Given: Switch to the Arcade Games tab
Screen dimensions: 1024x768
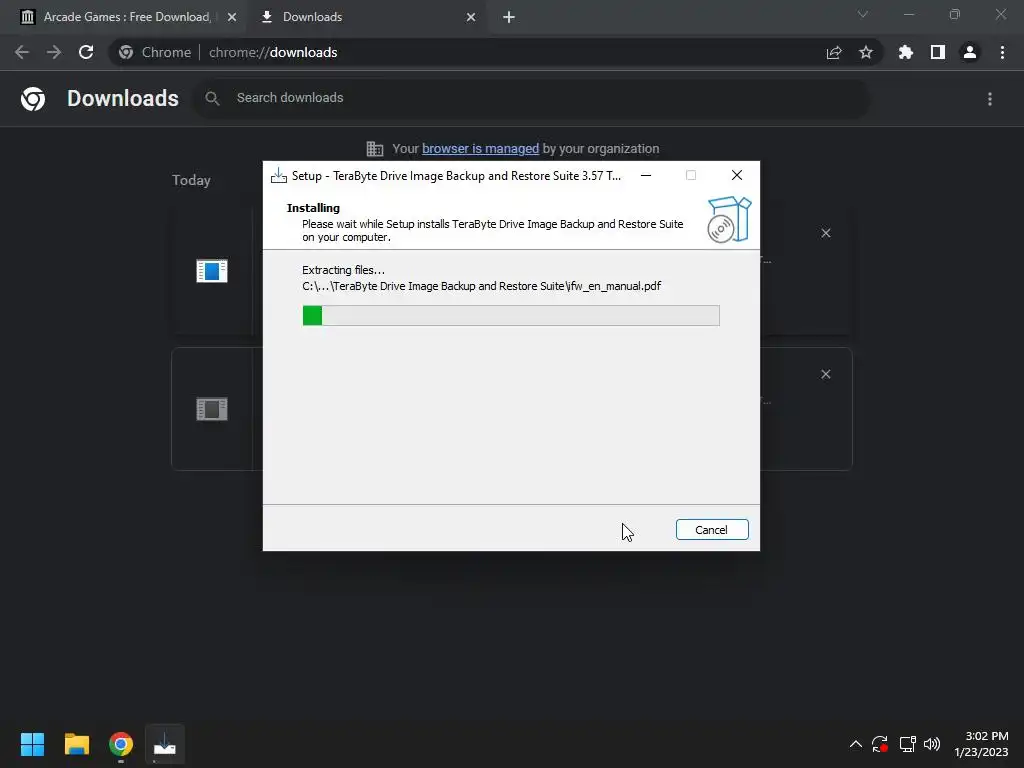Looking at the screenshot, I should coord(127,17).
